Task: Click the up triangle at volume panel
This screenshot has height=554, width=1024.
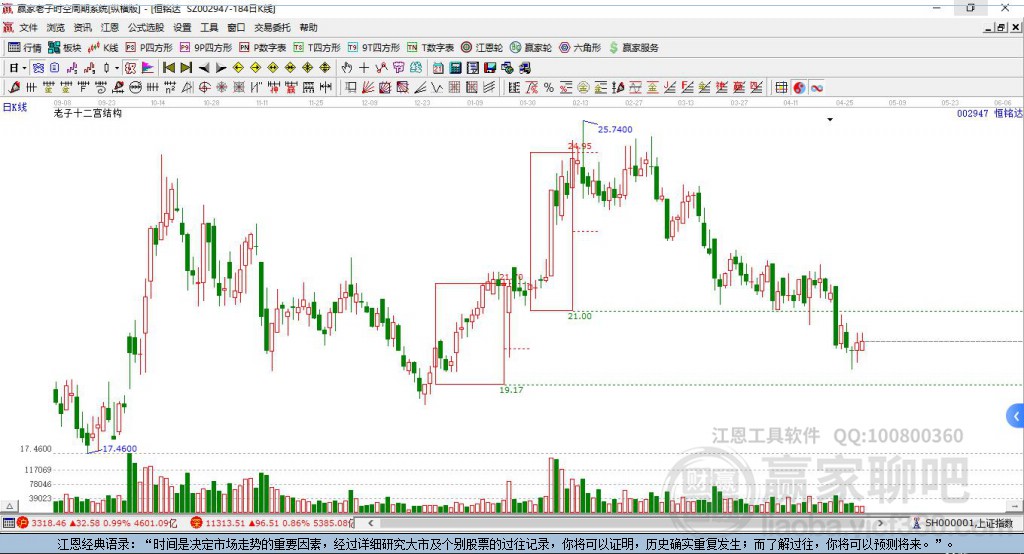Action: (9, 506)
